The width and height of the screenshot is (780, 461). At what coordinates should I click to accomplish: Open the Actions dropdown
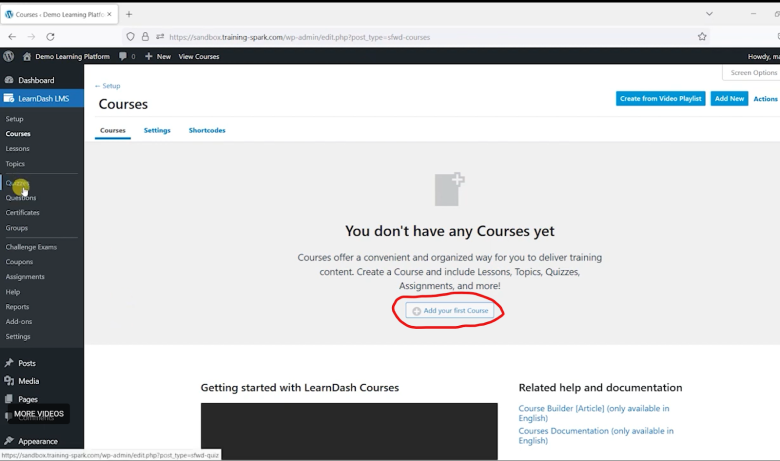[765, 99]
